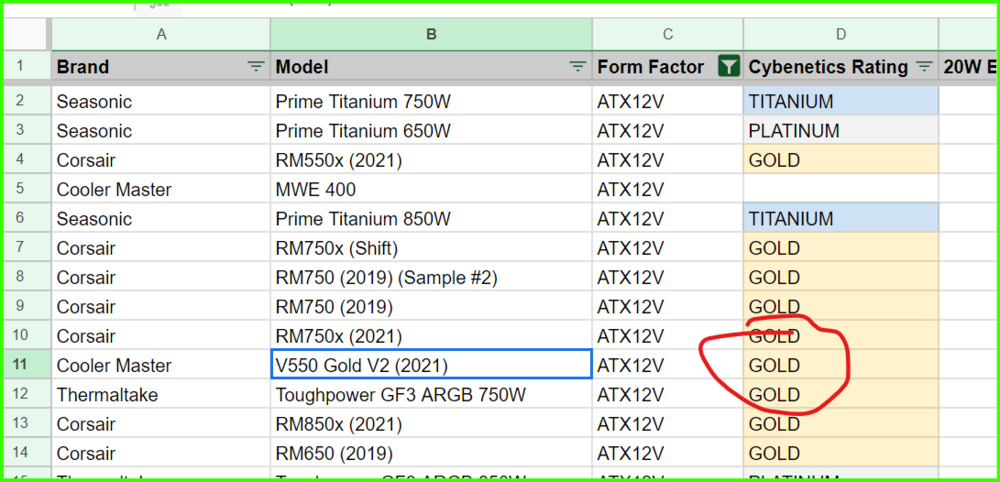Click the Brand header cell
The image size is (1000, 482).
161,66
